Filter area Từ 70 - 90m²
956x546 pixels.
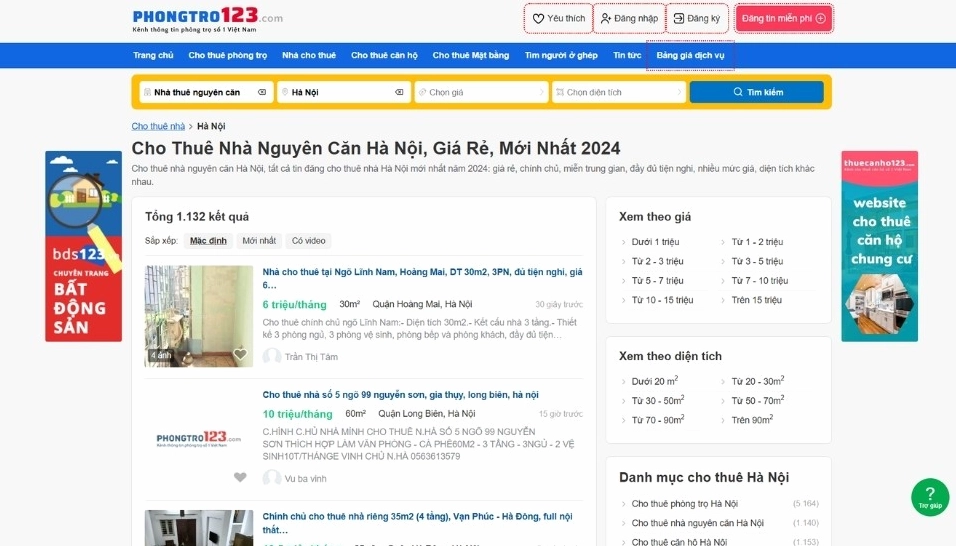tap(657, 420)
